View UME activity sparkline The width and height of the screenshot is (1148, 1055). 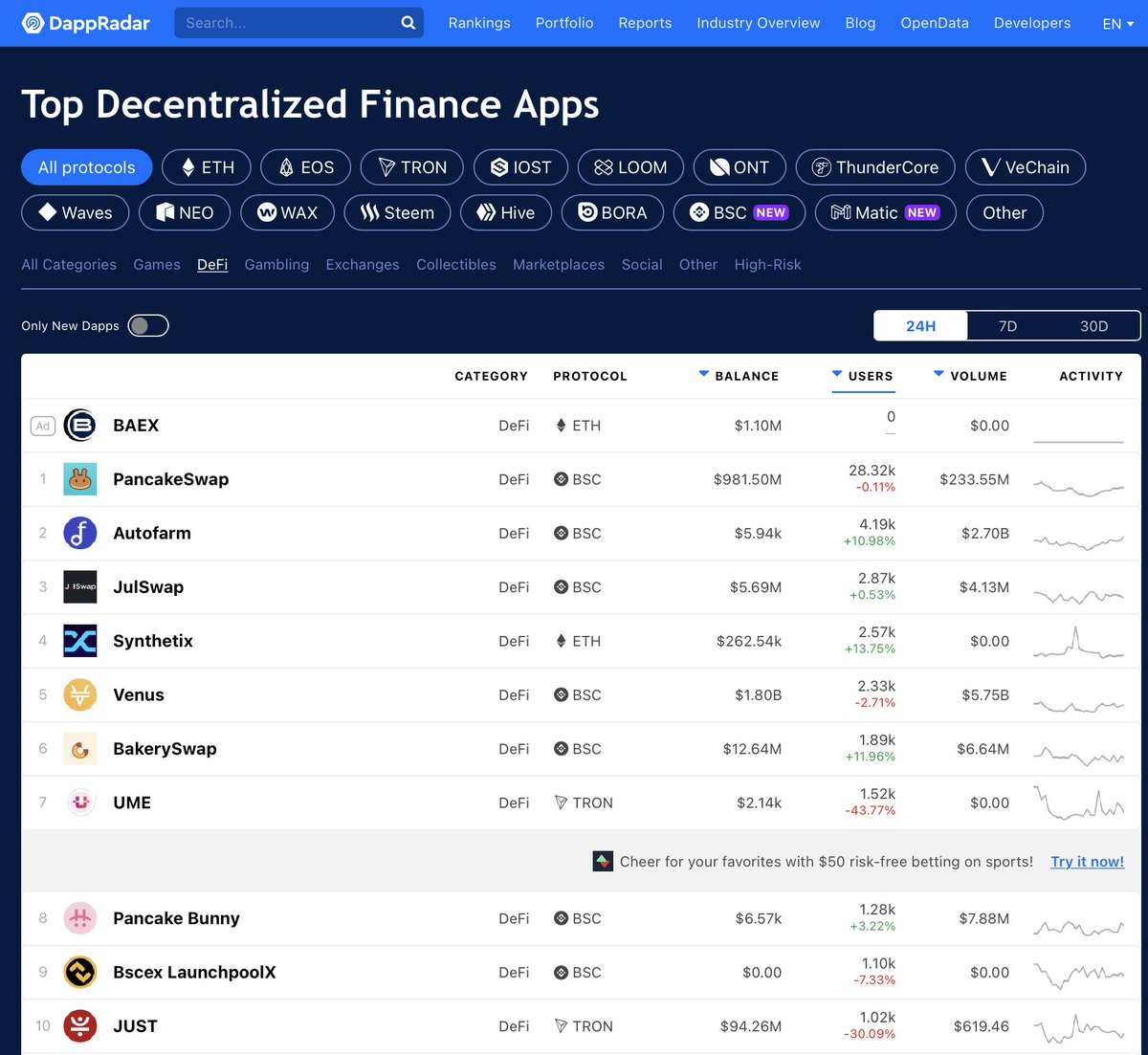(x=1078, y=802)
